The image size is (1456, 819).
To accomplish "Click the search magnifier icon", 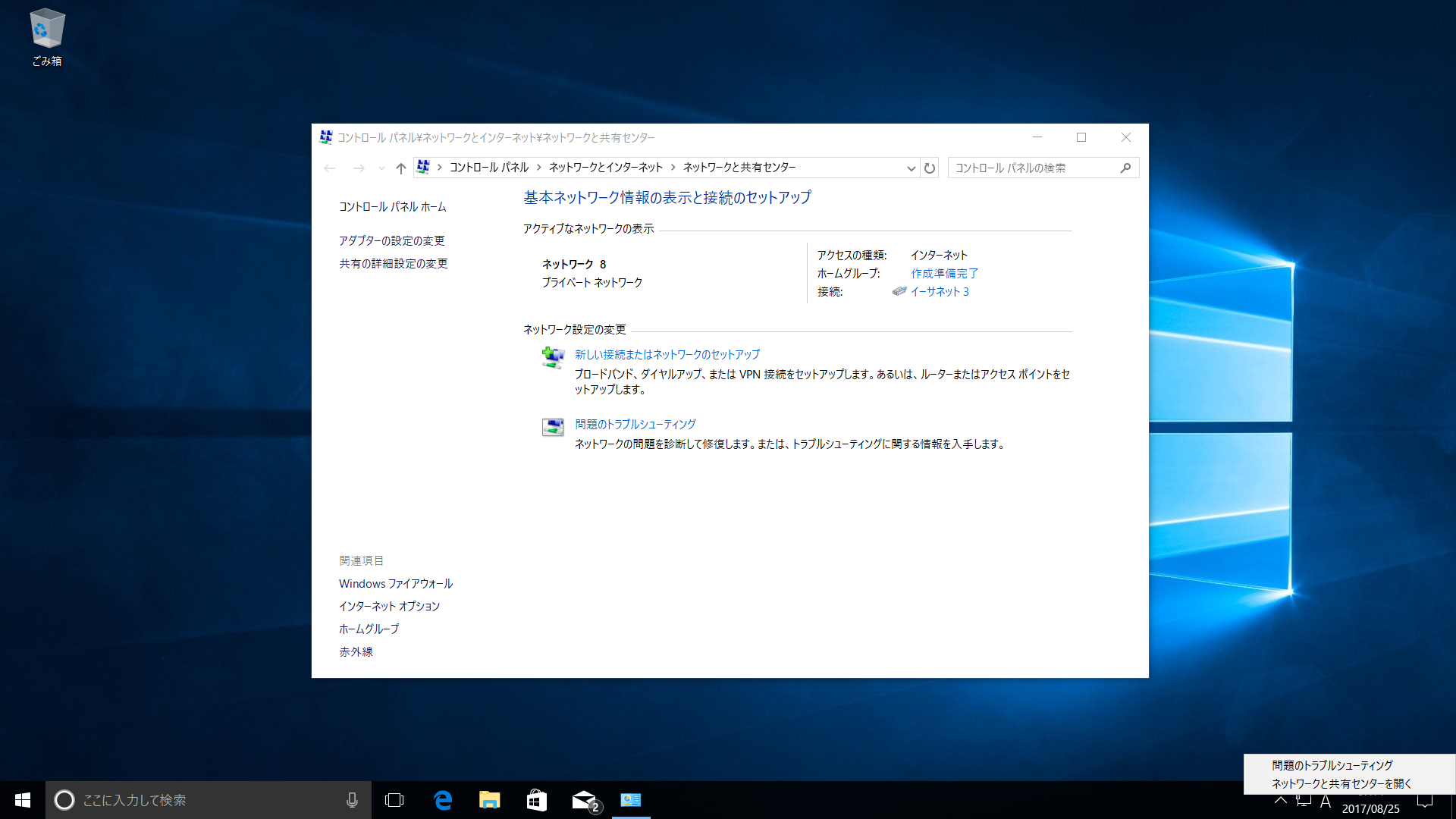I will pyautogui.click(x=1125, y=168).
